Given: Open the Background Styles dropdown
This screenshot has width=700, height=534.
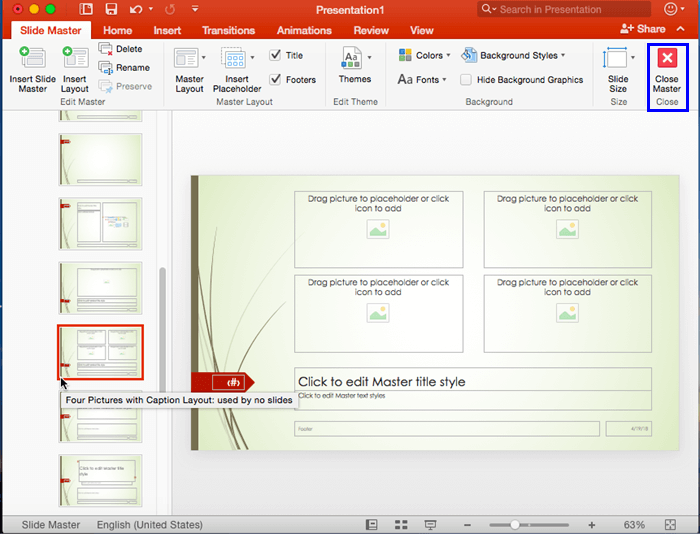Looking at the screenshot, I should tap(513, 56).
